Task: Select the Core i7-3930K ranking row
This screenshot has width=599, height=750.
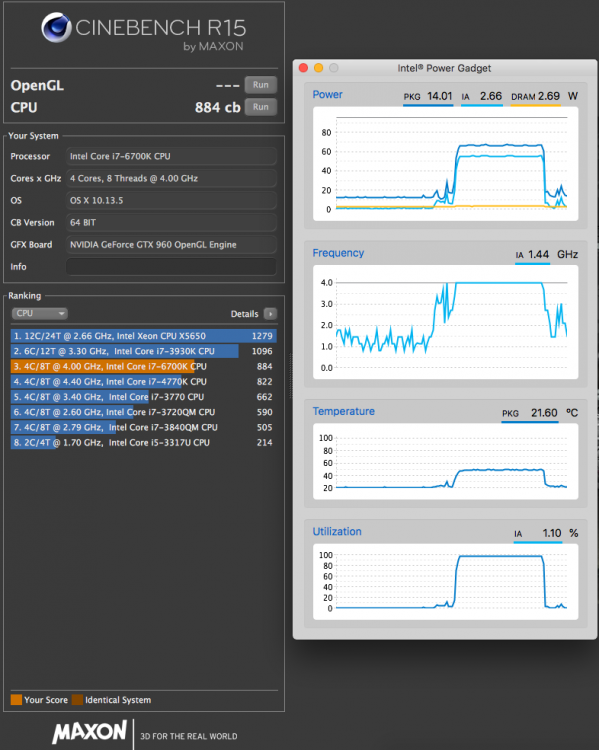Action: [143, 351]
